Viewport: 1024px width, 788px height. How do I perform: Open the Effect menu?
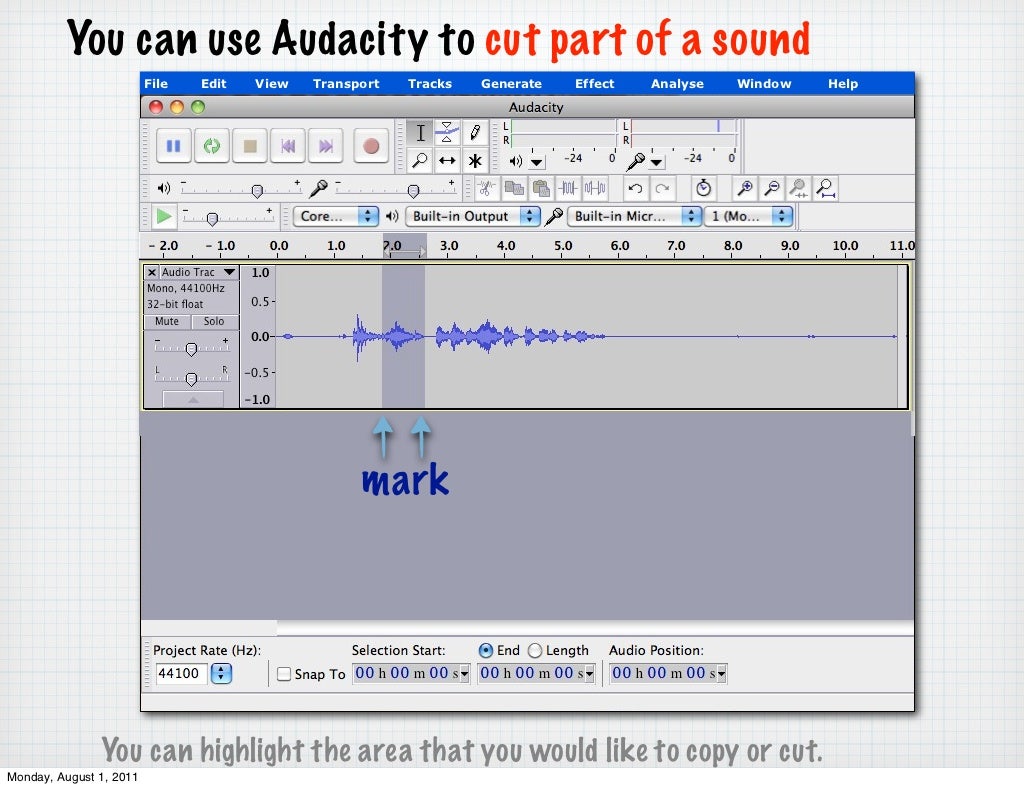pyautogui.click(x=594, y=84)
